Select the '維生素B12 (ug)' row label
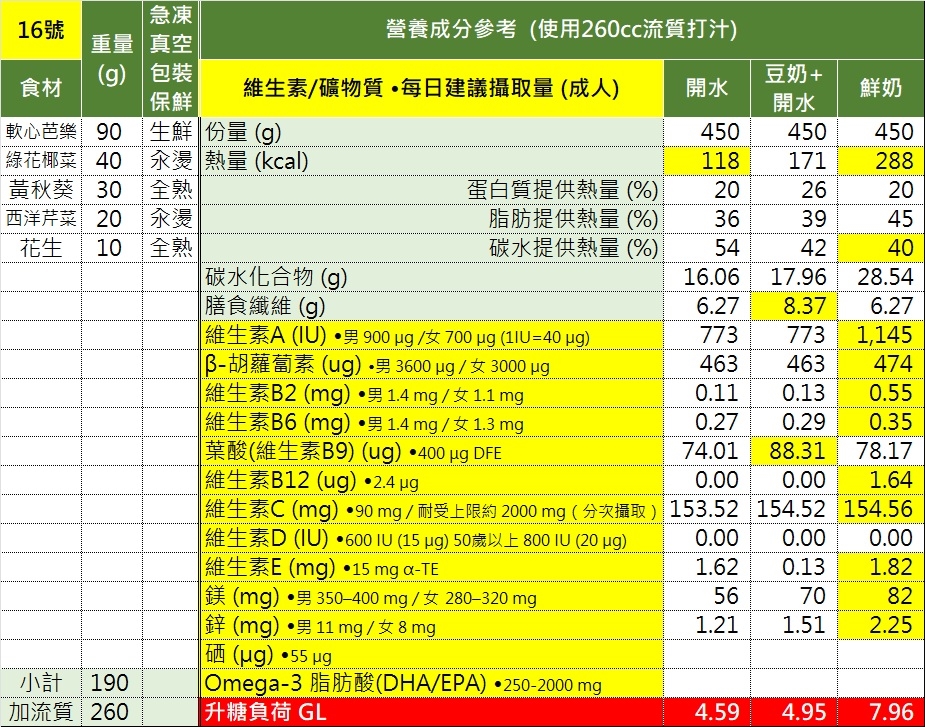Image resolution: width=925 pixels, height=727 pixels. [432, 480]
